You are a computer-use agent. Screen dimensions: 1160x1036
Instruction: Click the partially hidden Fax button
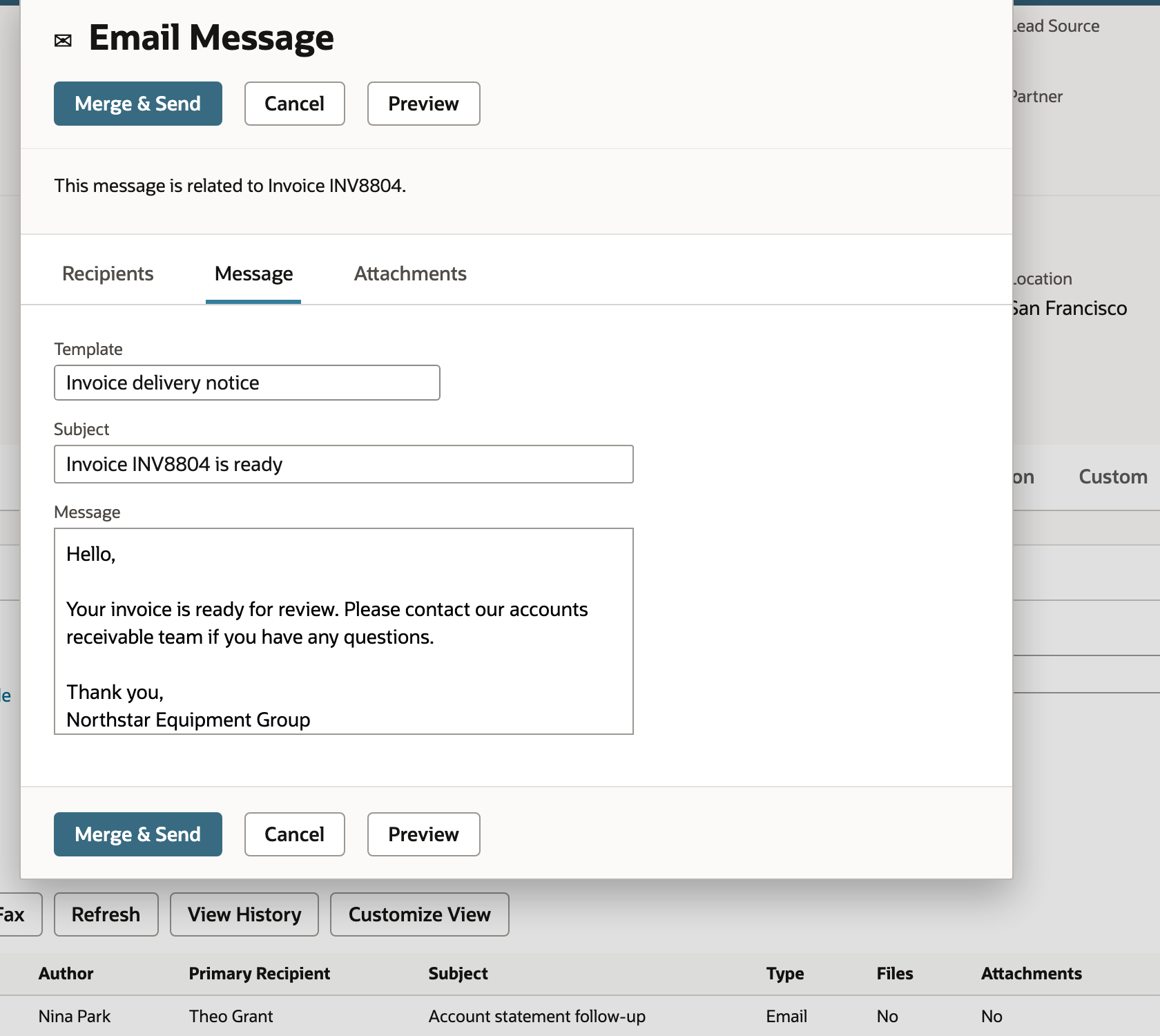[x=19, y=914]
